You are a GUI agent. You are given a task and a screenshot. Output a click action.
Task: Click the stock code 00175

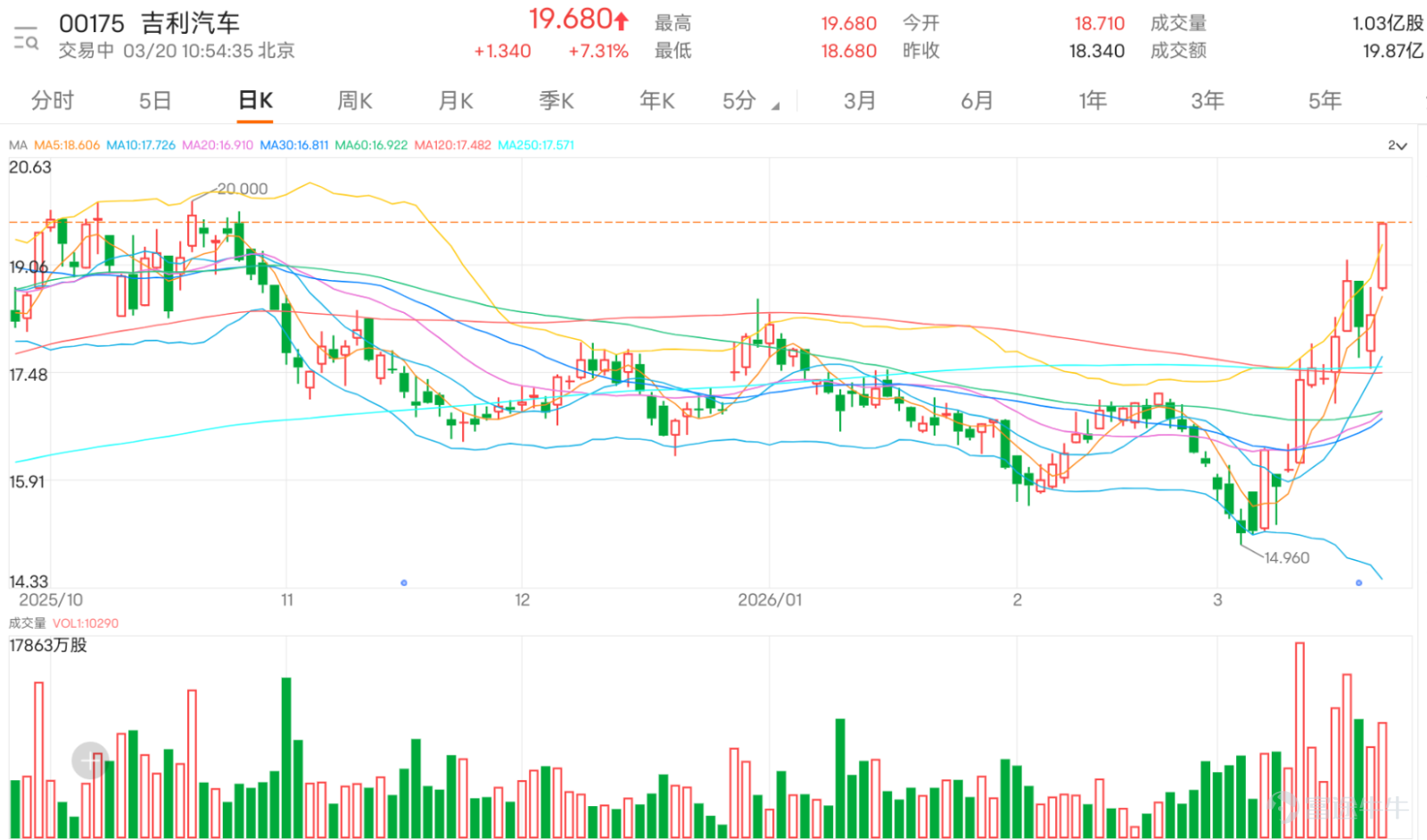coord(92,23)
